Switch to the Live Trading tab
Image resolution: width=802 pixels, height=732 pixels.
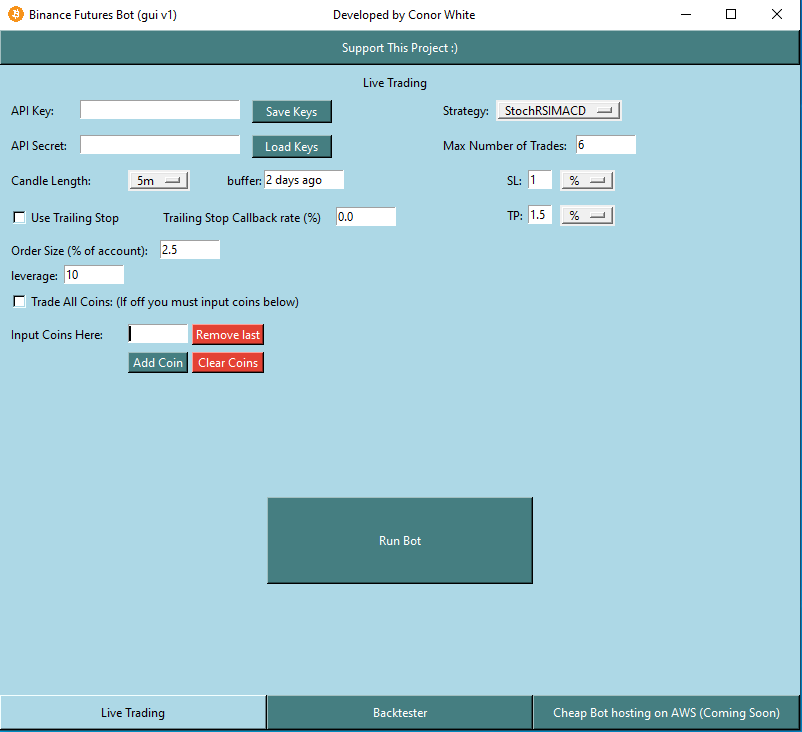click(133, 713)
